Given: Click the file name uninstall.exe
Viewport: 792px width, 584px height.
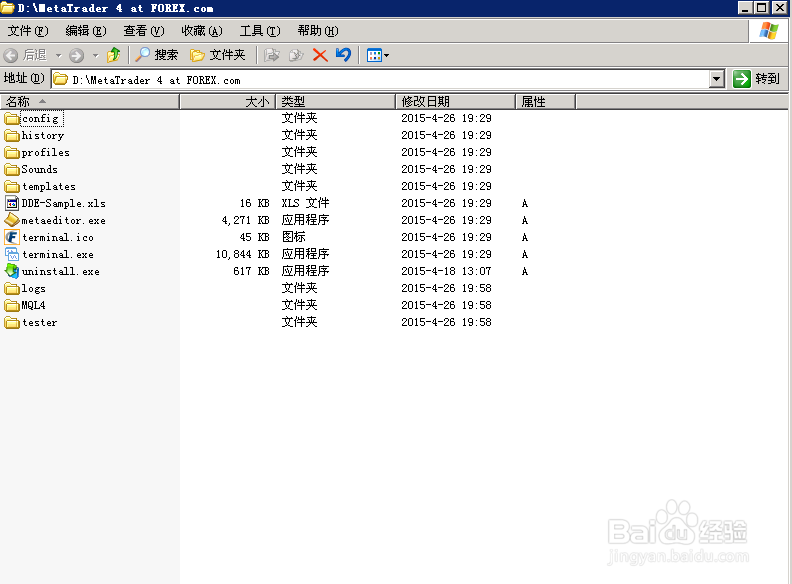Looking at the screenshot, I should [x=61, y=272].
